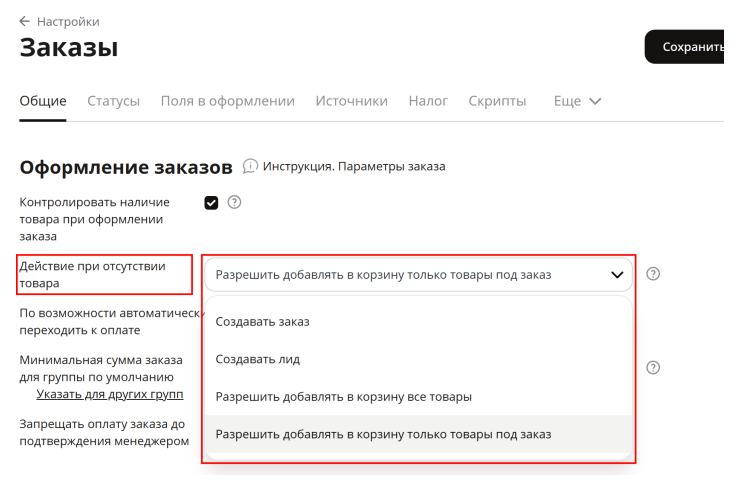This screenshot has height=480, width=740.
Task: Select Создавать лид option
Action: point(419,359)
